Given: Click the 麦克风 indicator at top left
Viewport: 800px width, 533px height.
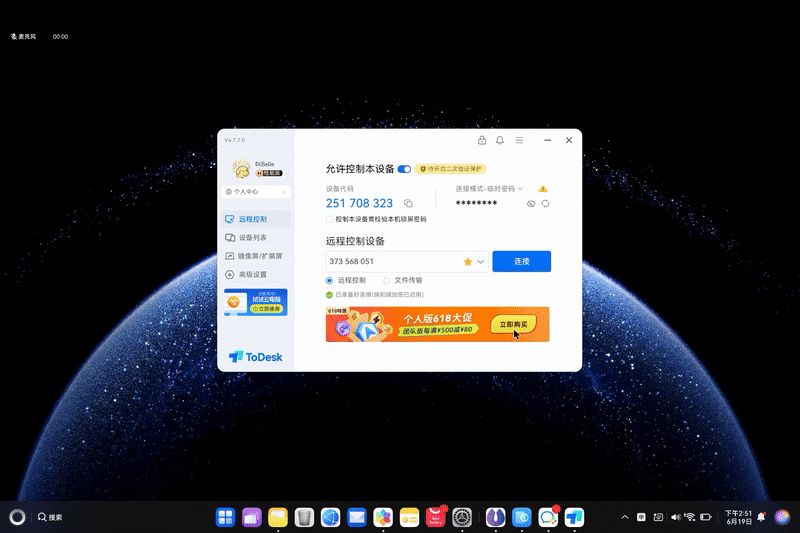Looking at the screenshot, I should pos(23,37).
